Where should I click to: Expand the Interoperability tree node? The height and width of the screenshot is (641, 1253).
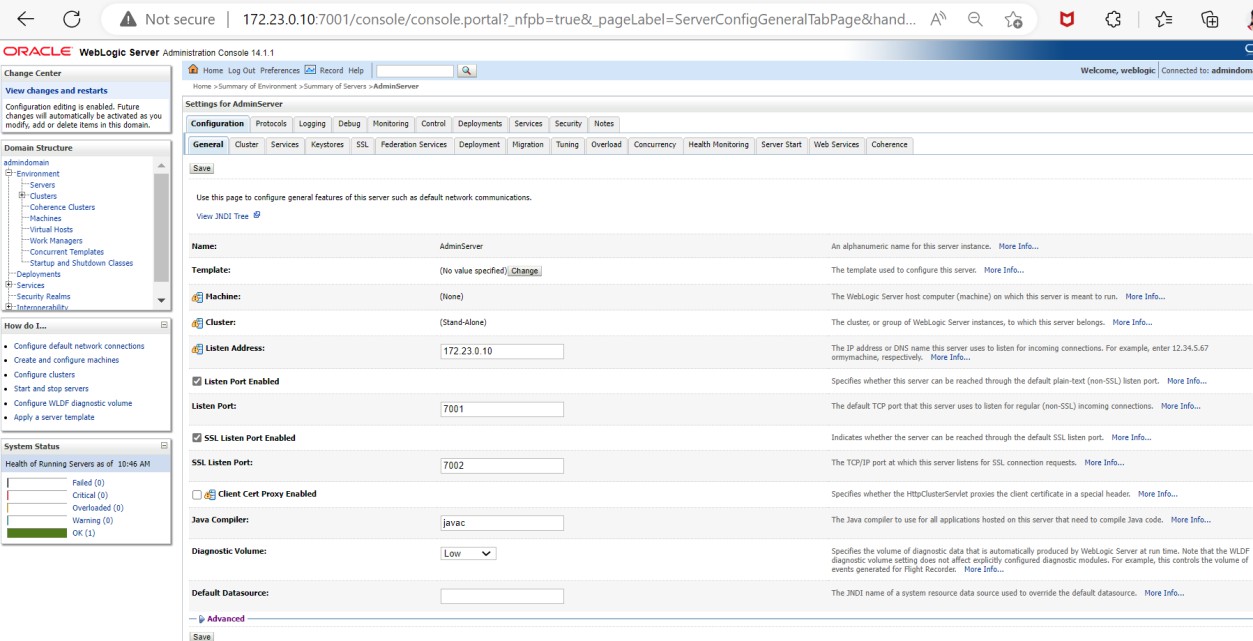click(9, 307)
